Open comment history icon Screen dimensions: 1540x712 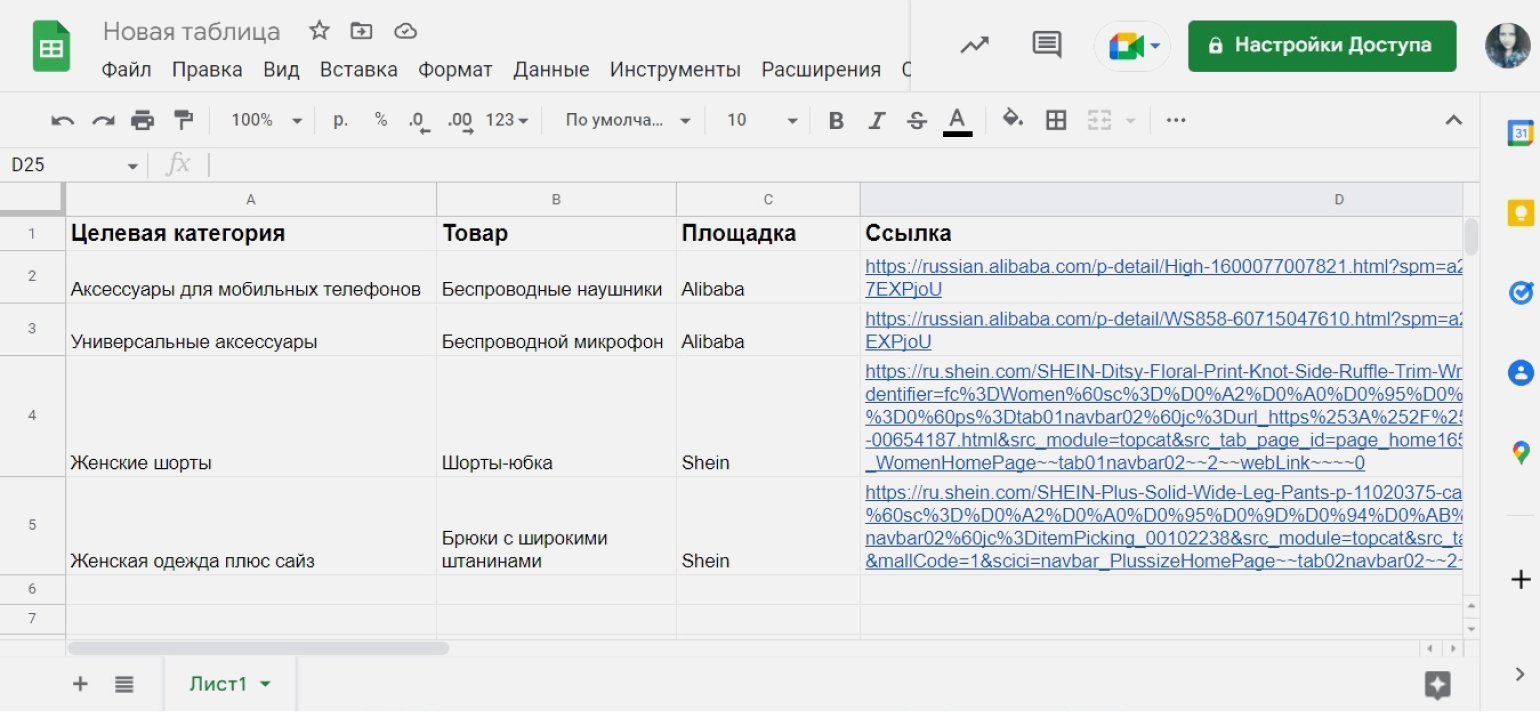click(x=1046, y=45)
